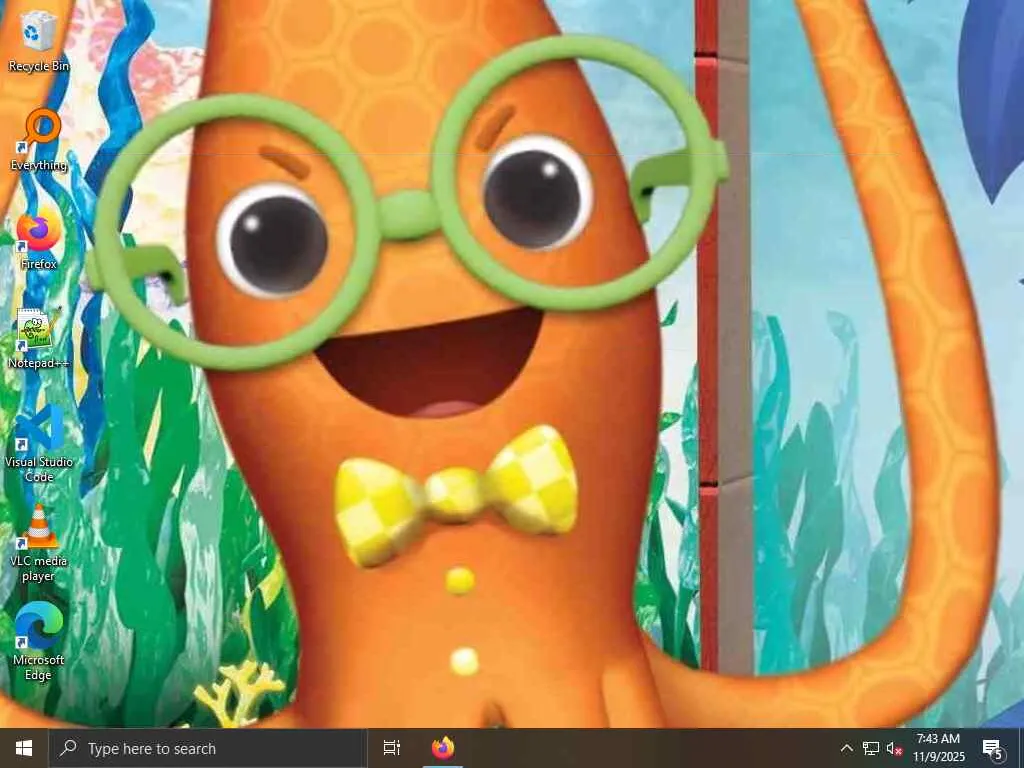
Task: Open the clock showing 7:43 AM
Action: (938, 748)
